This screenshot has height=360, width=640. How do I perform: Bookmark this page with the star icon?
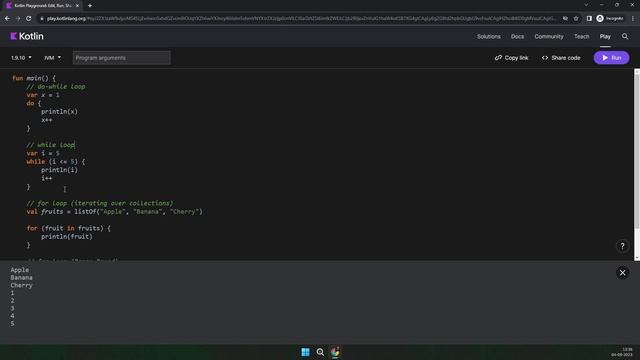coord(576,18)
